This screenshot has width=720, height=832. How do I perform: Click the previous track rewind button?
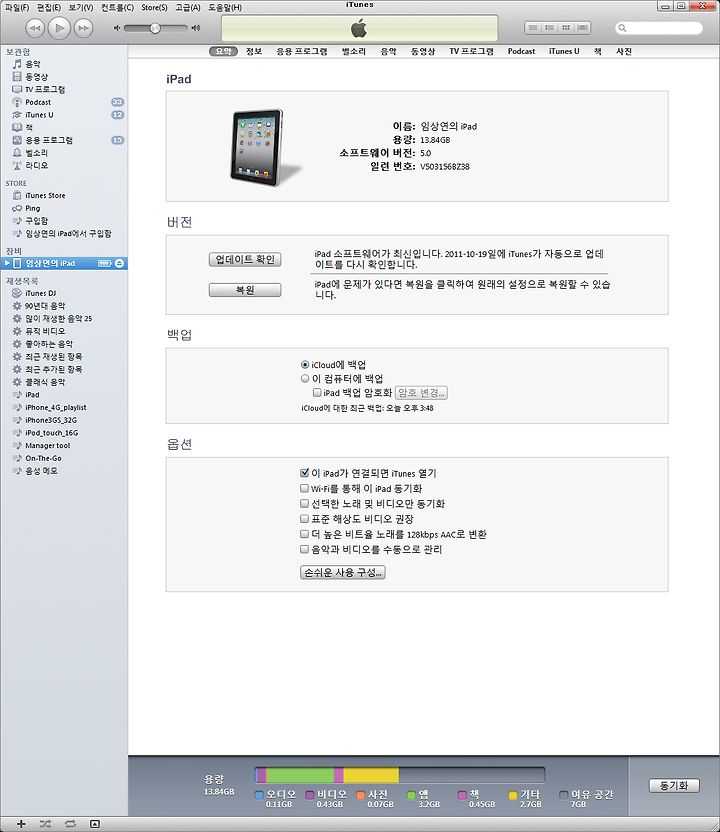click(x=34, y=28)
